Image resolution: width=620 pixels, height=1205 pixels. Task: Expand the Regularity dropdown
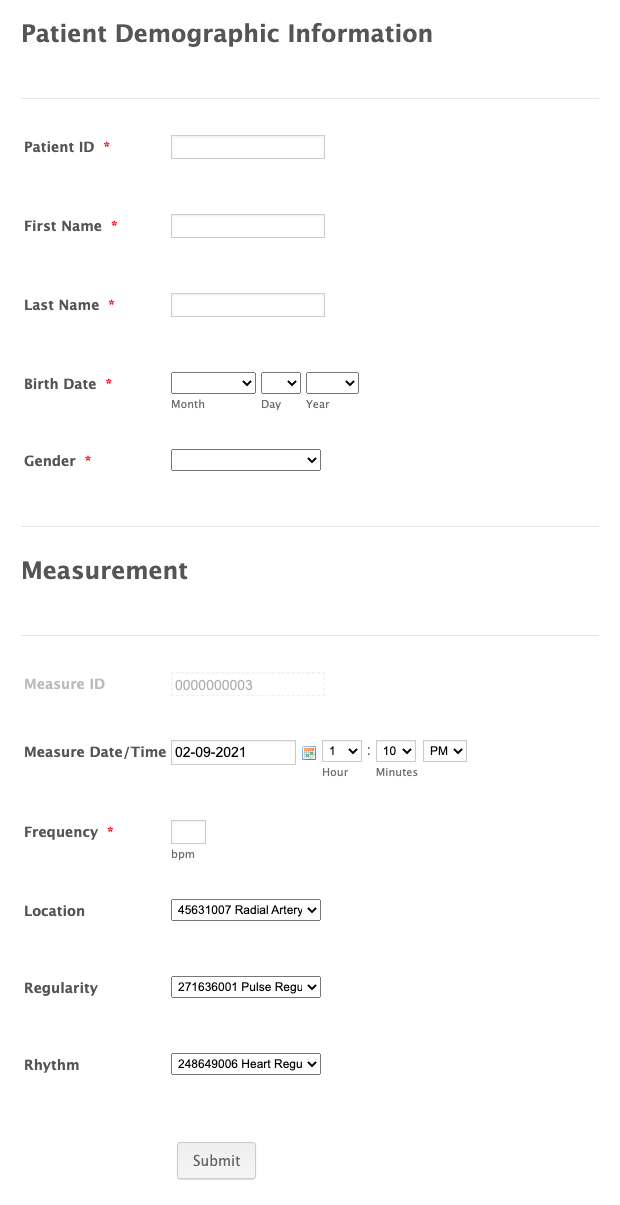coord(246,987)
